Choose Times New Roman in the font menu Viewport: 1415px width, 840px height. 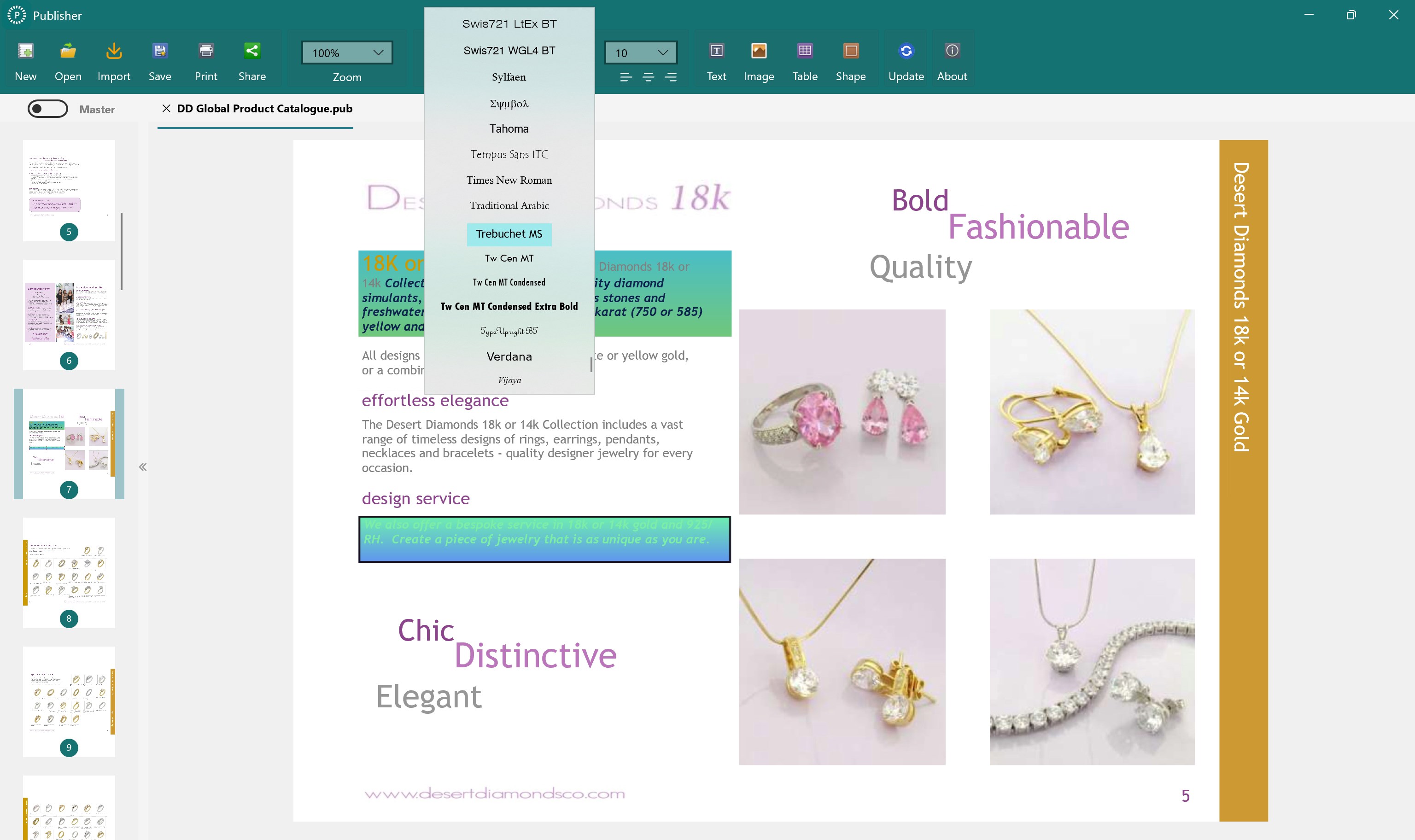[509, 180]
